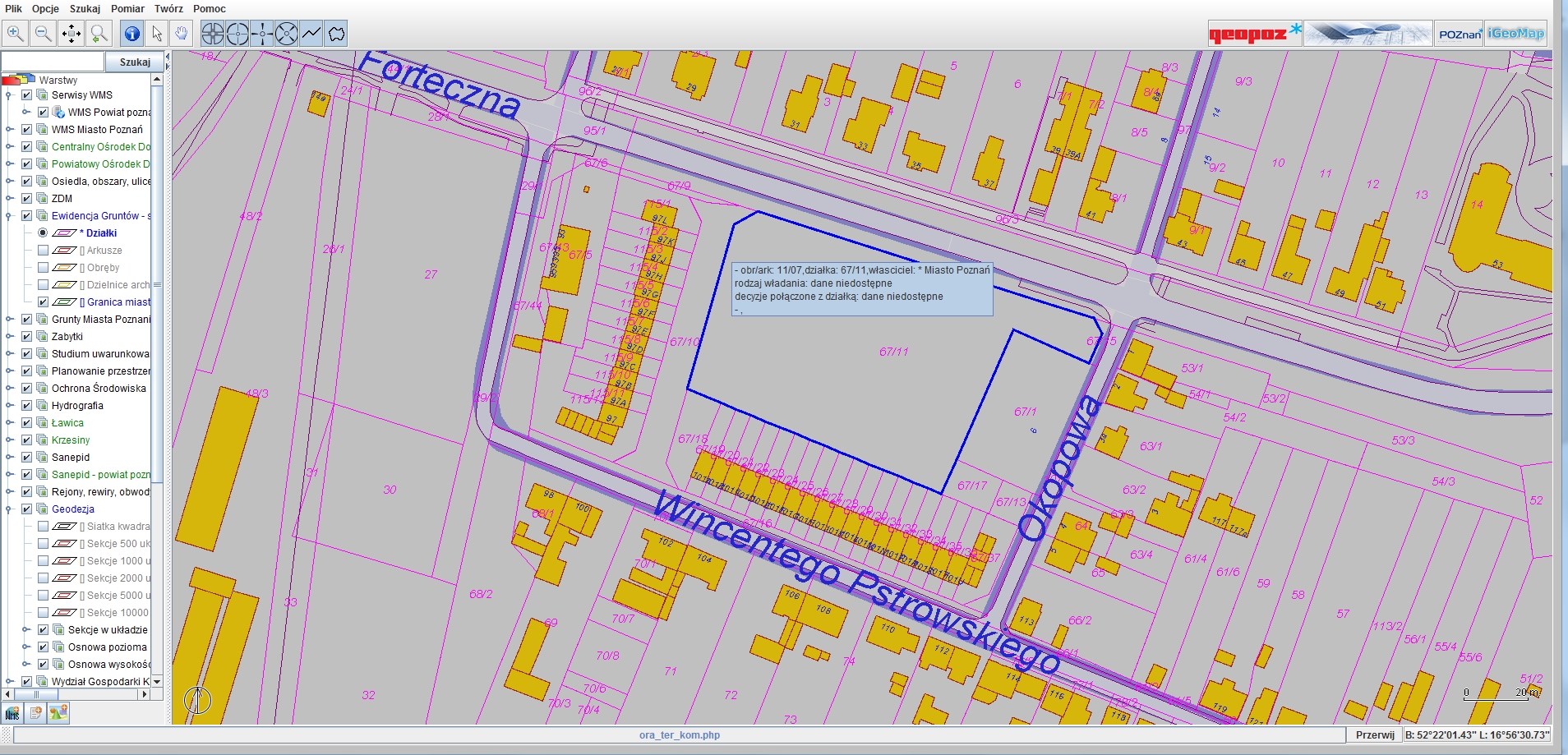This screenshot has width=1568, height=755.
Task: Select the zoom in magnifier tool
Action: (16, 34)
